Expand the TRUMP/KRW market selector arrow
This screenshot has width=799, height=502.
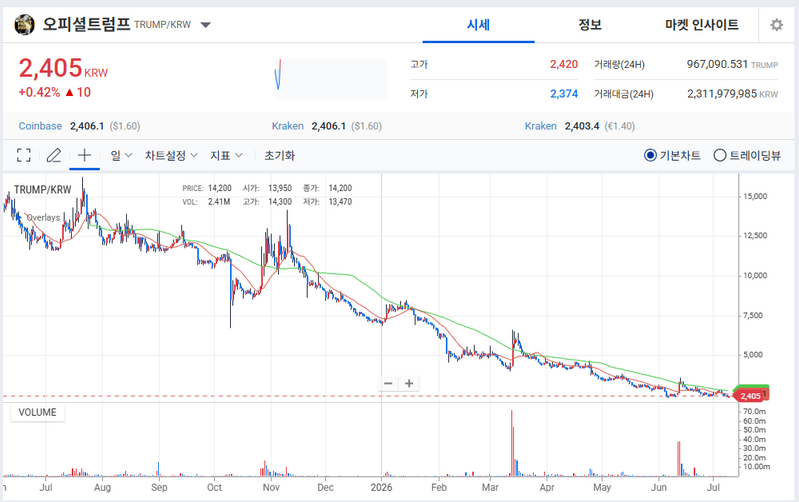(x=205, y=25)
